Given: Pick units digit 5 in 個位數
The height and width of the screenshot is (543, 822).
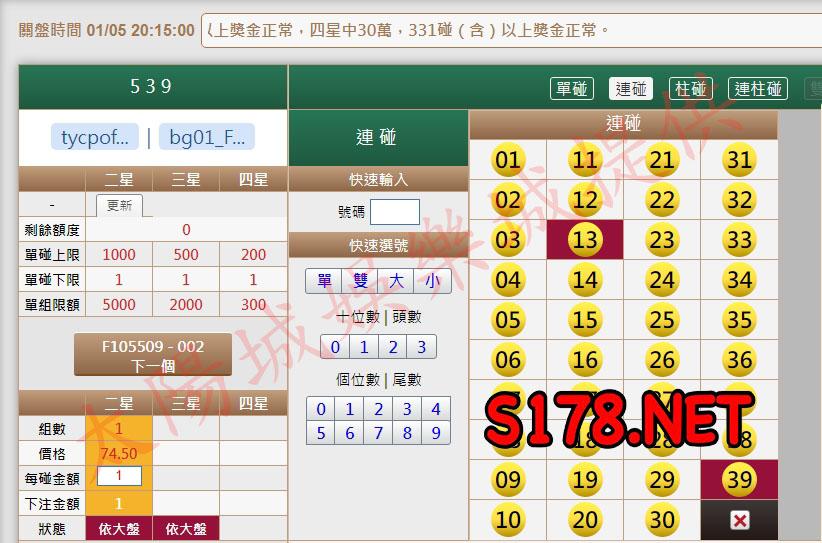Looking at the screenshot, I should [321, 433].
